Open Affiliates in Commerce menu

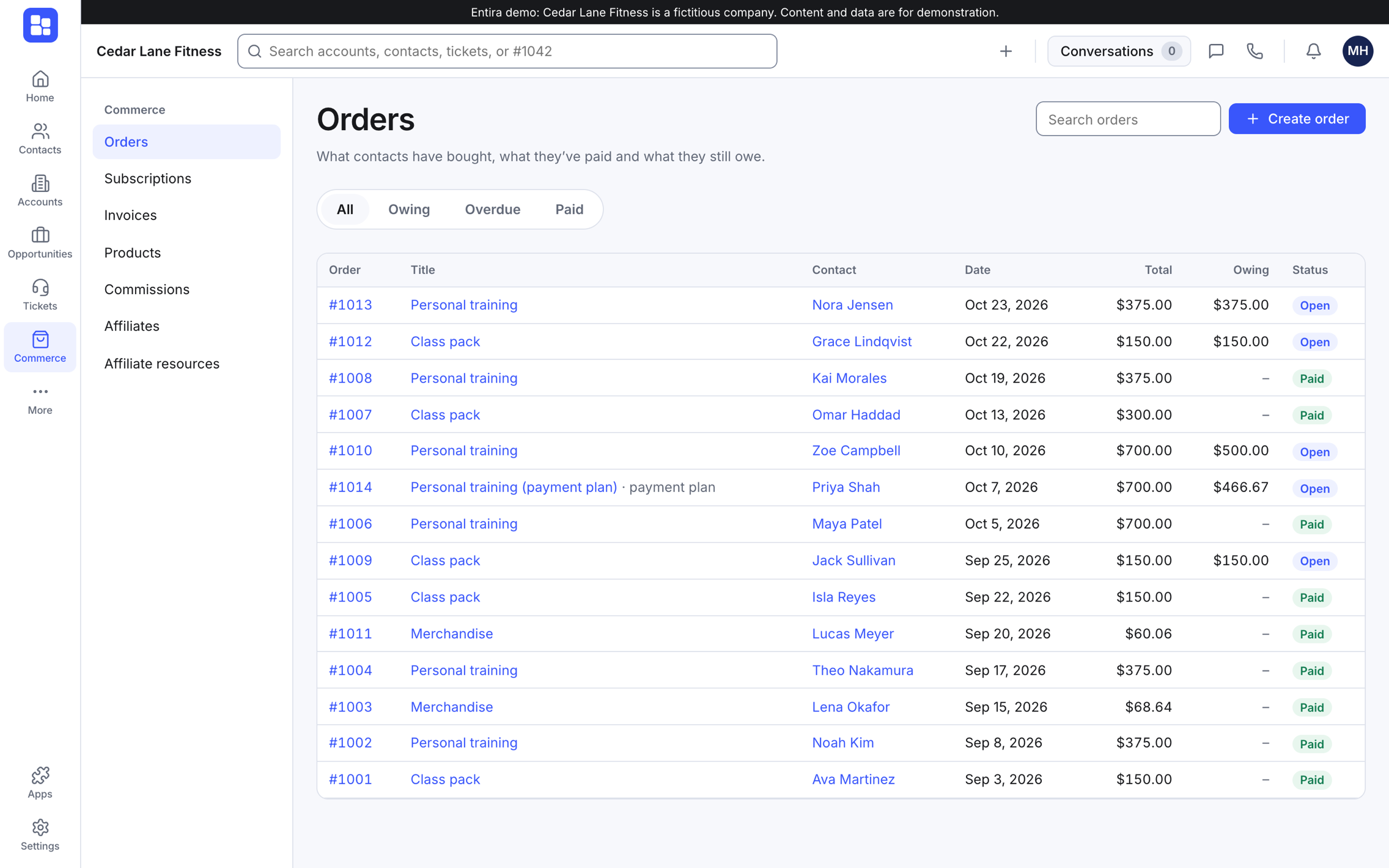coord(186,326)
